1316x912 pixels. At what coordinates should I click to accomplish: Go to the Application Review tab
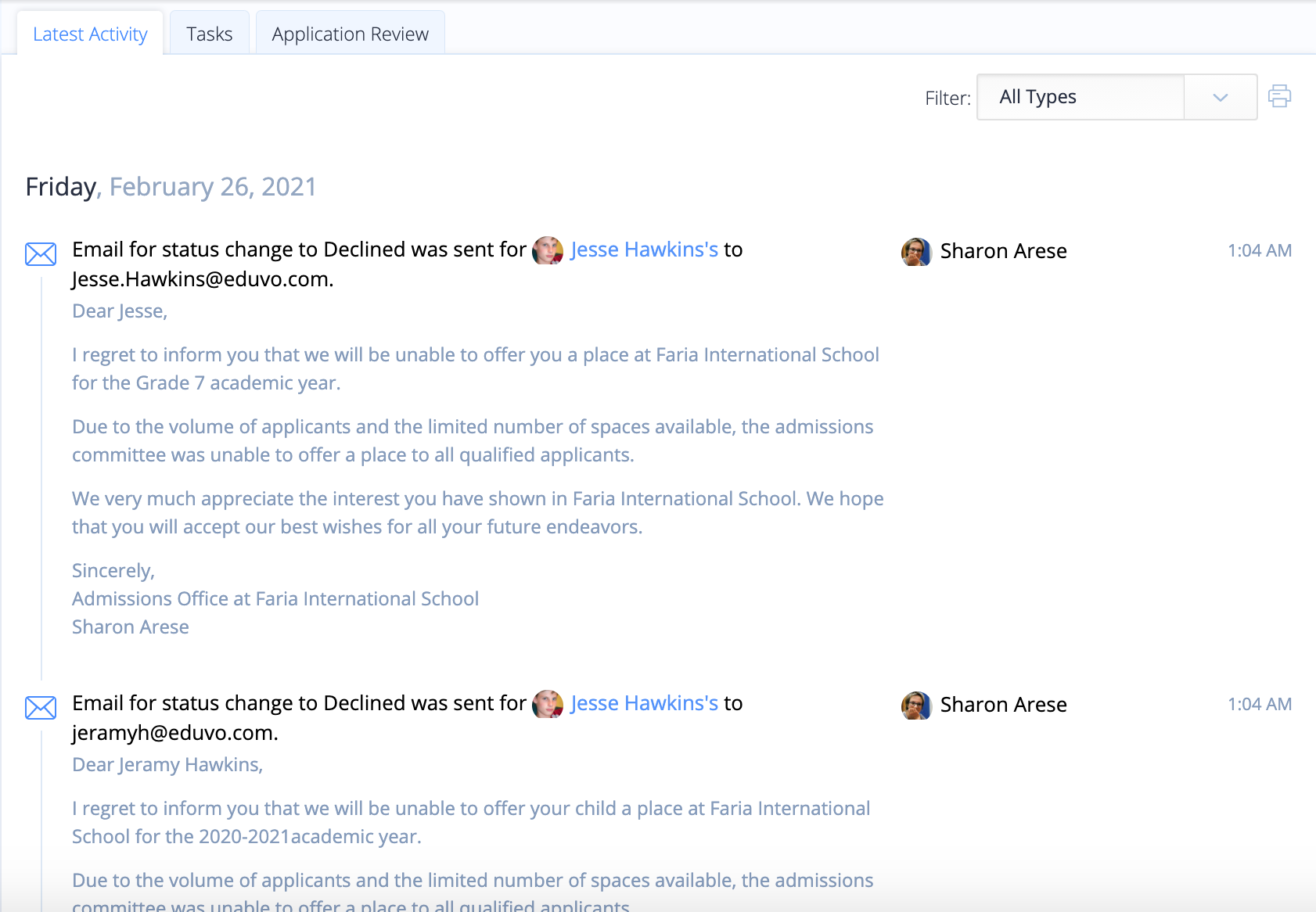pos(350,34)
